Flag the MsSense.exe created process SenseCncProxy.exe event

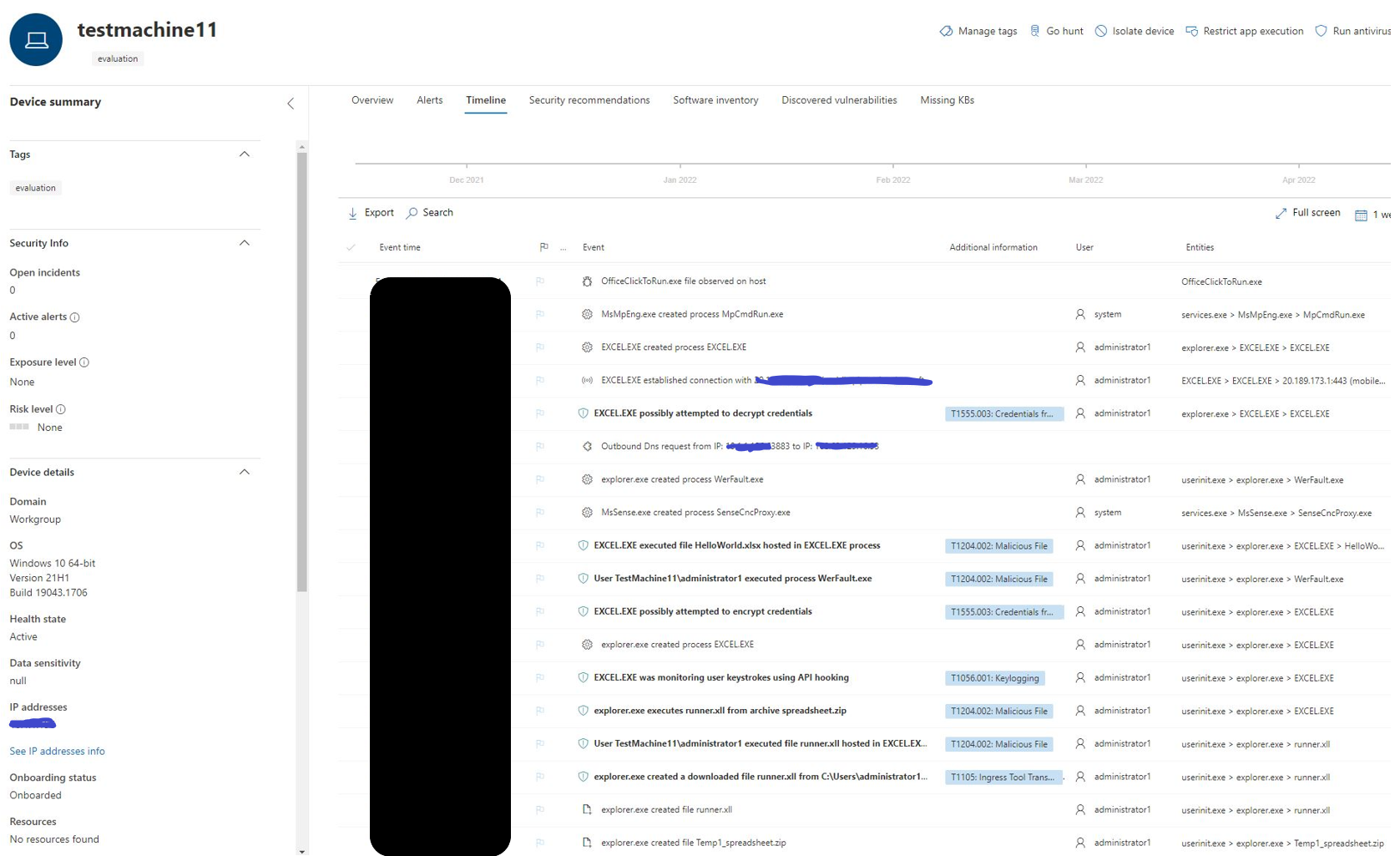point(540,513)
